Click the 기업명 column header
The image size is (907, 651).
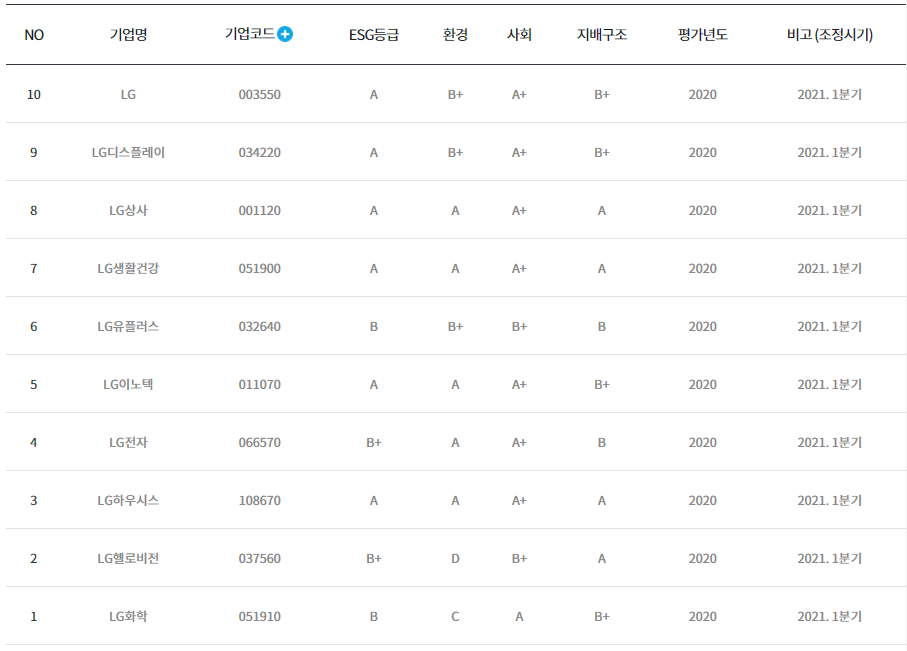(128, 35)
